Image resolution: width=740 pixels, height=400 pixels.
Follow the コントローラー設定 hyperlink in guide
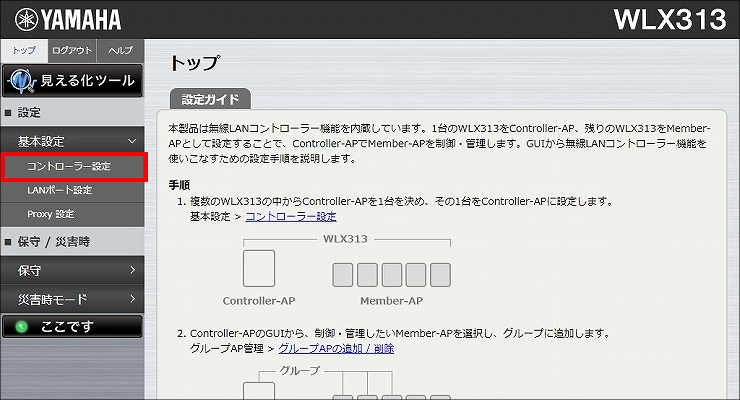[291, 217]
